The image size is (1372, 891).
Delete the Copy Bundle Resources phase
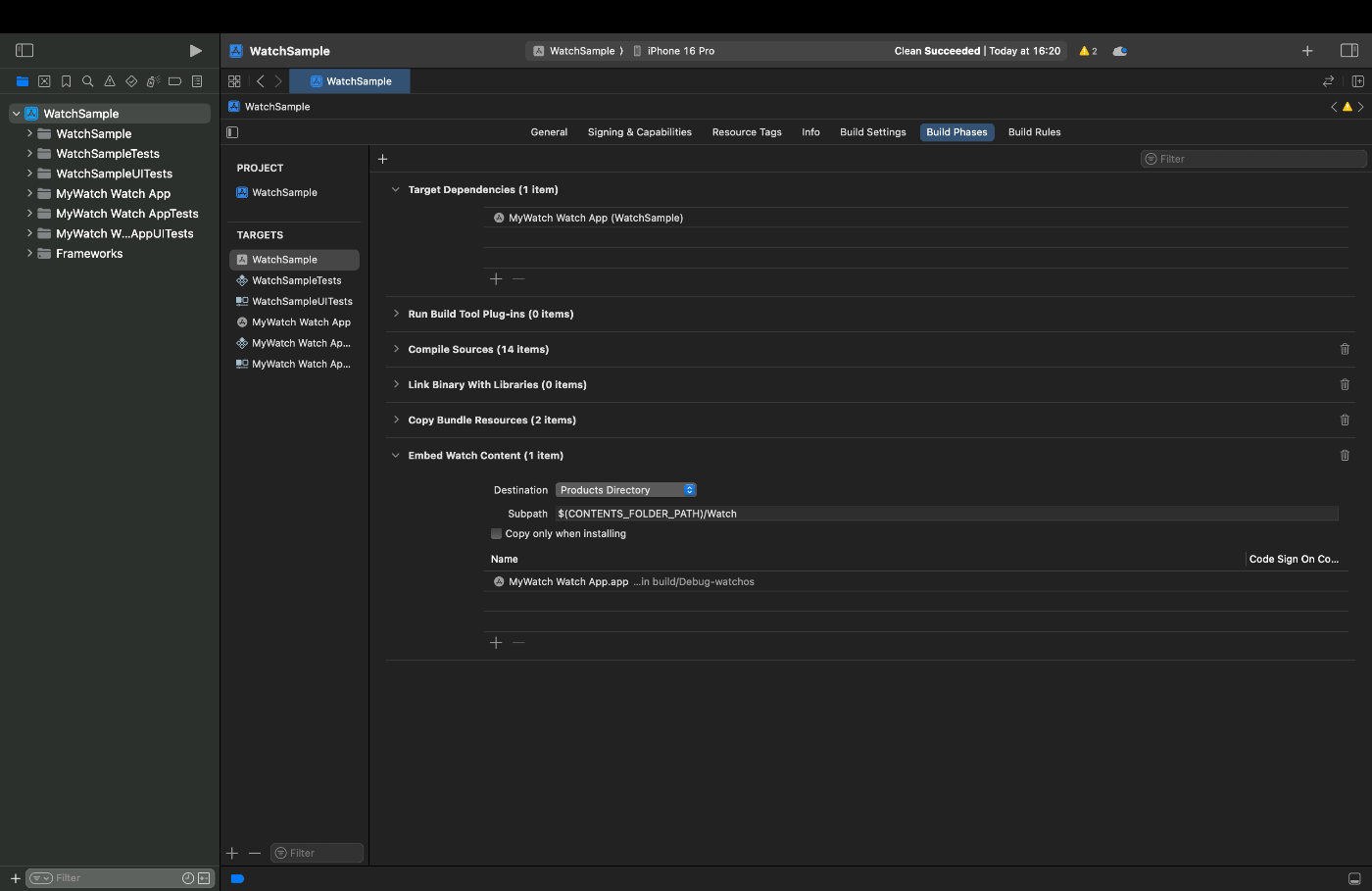tap(1345, 420)
